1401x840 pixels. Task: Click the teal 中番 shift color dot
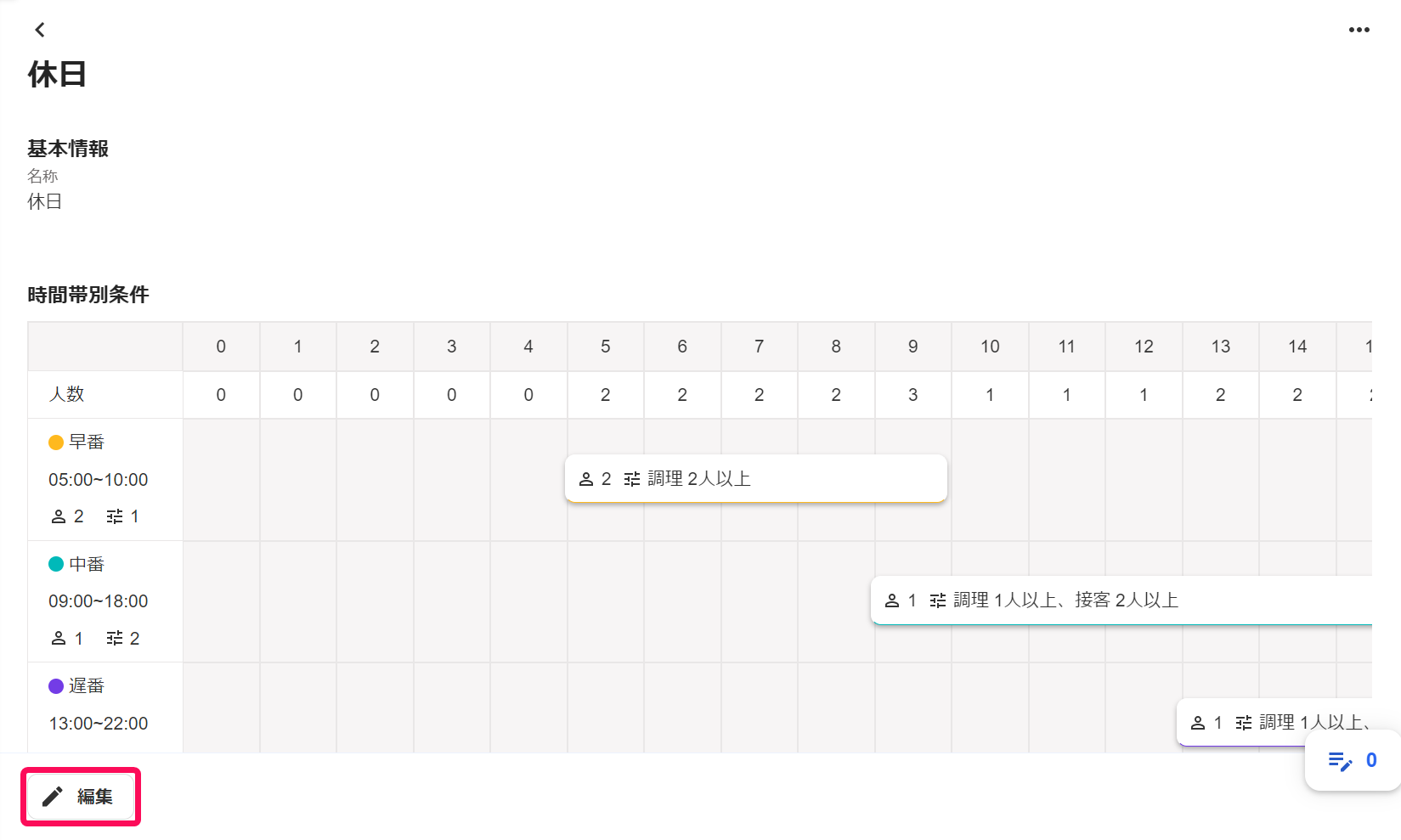[x=56, y=564]
